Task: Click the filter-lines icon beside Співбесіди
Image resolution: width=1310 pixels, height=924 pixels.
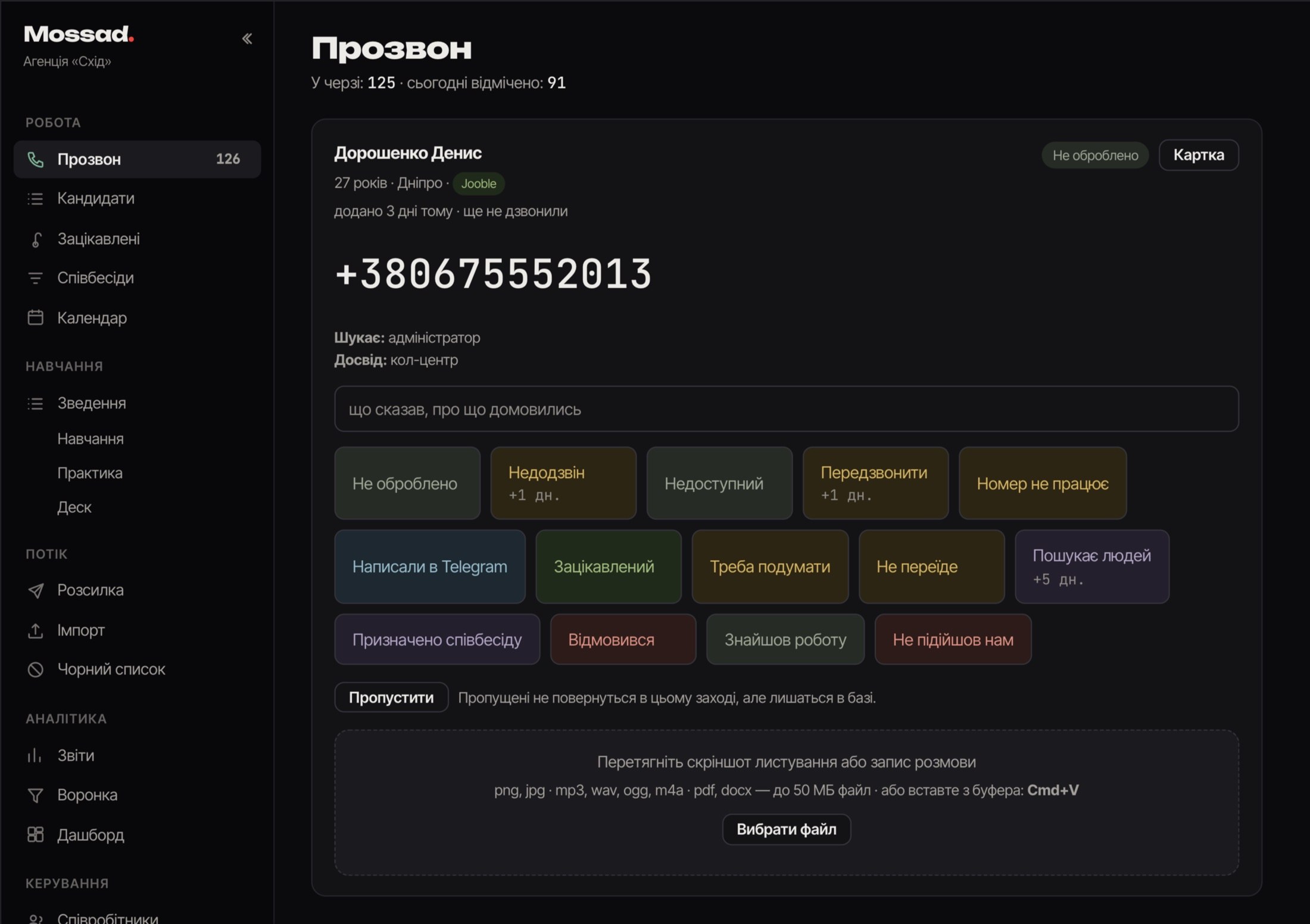Action: [36, 278]
